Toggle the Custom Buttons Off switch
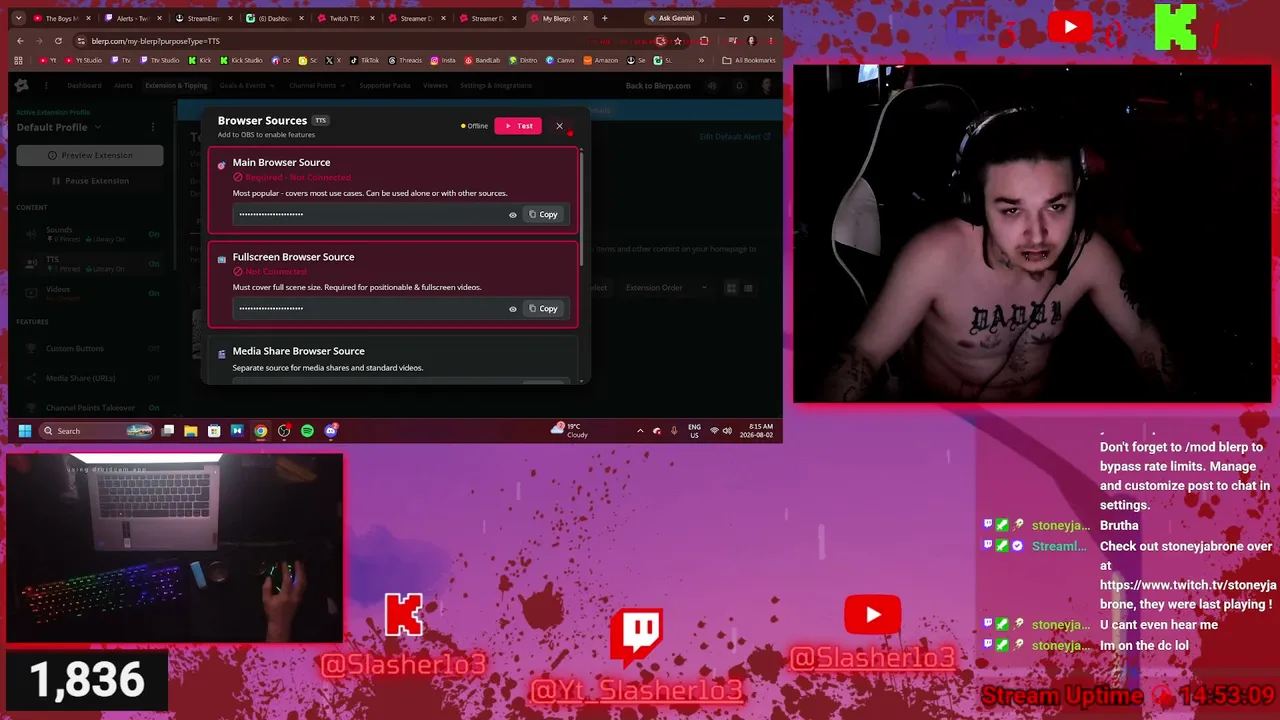Viewport: 1280px width, 720px height. click(154, 349)
